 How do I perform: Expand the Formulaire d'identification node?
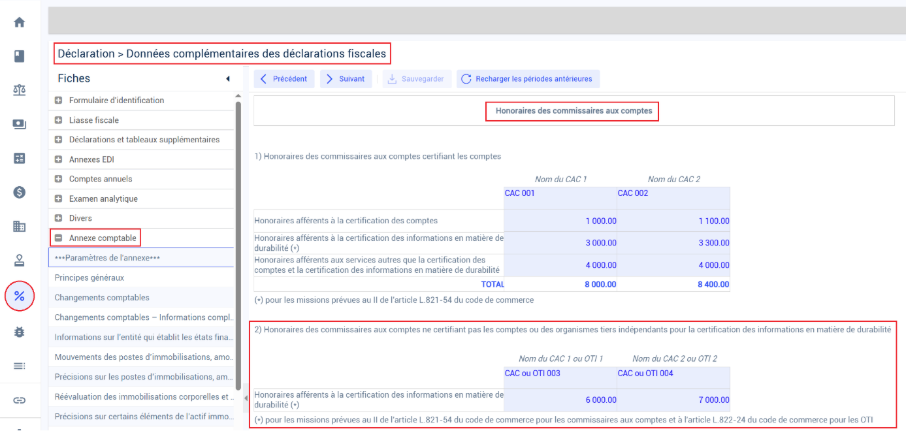click(x=58, y=100)
